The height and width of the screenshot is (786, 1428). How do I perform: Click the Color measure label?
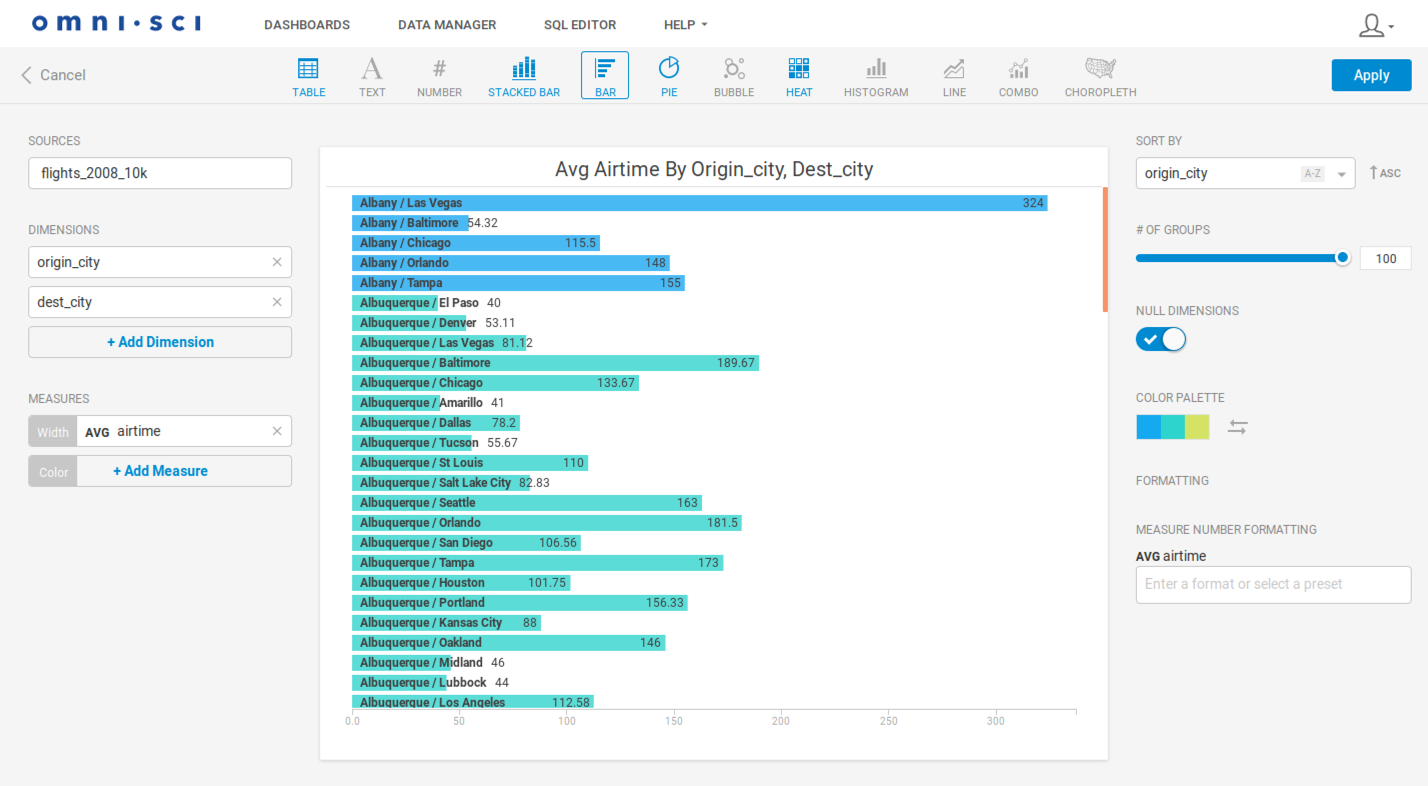coord(53,471)
